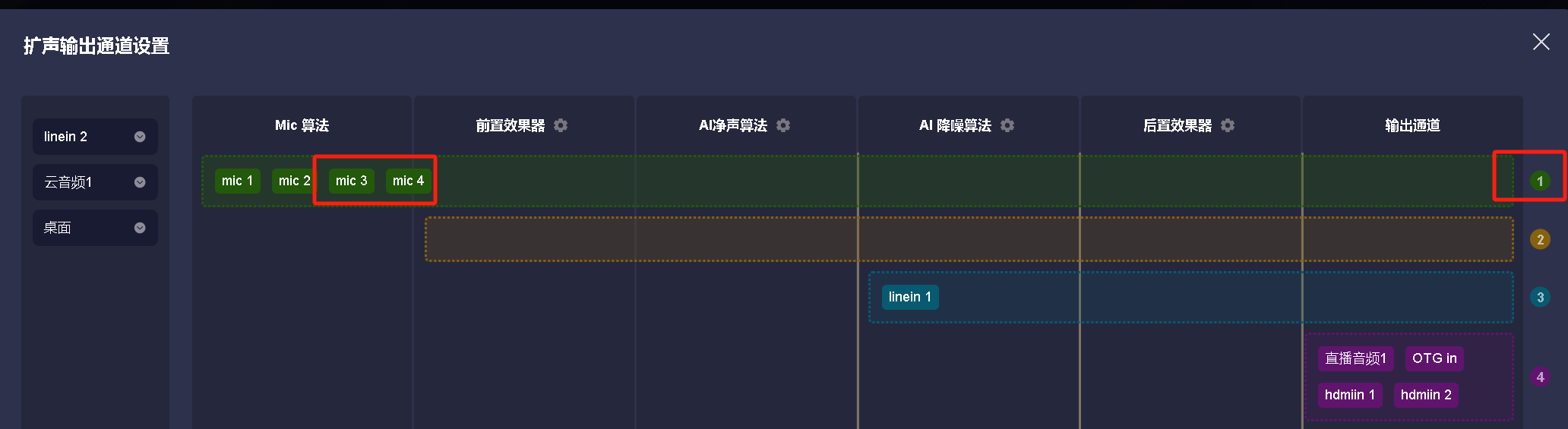
Task: Select the mic 4 source tag
Action: tap(408, 181)
